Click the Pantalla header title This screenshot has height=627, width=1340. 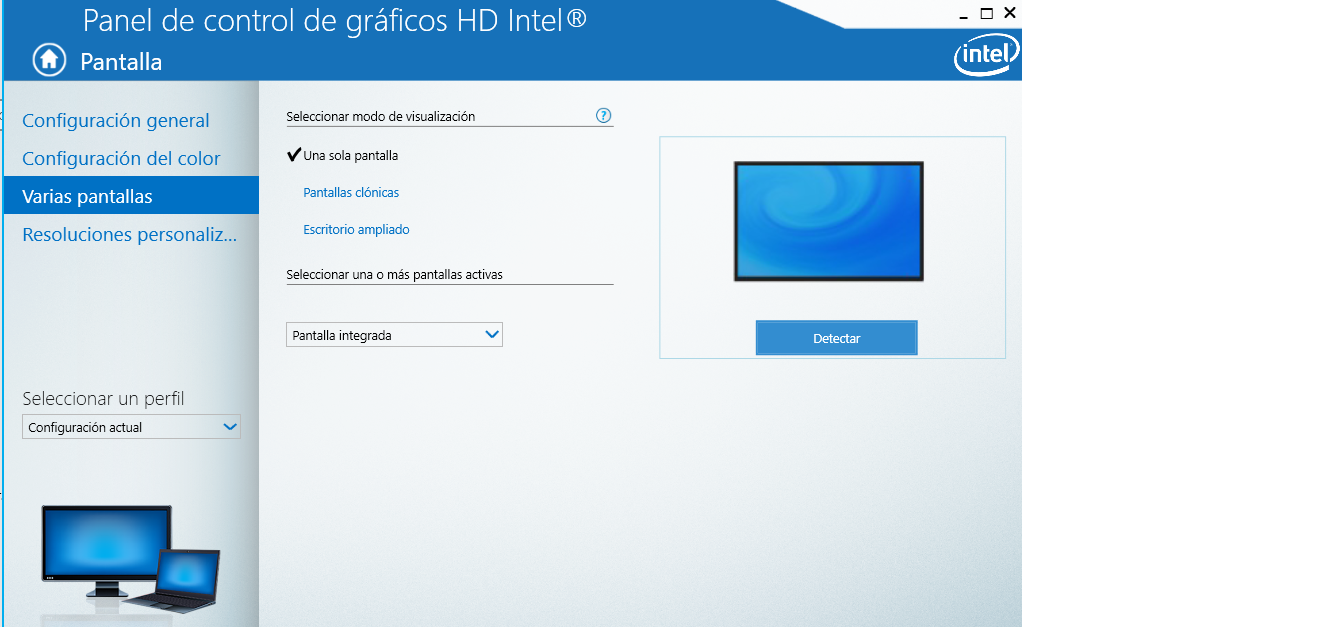click(121, 61)
